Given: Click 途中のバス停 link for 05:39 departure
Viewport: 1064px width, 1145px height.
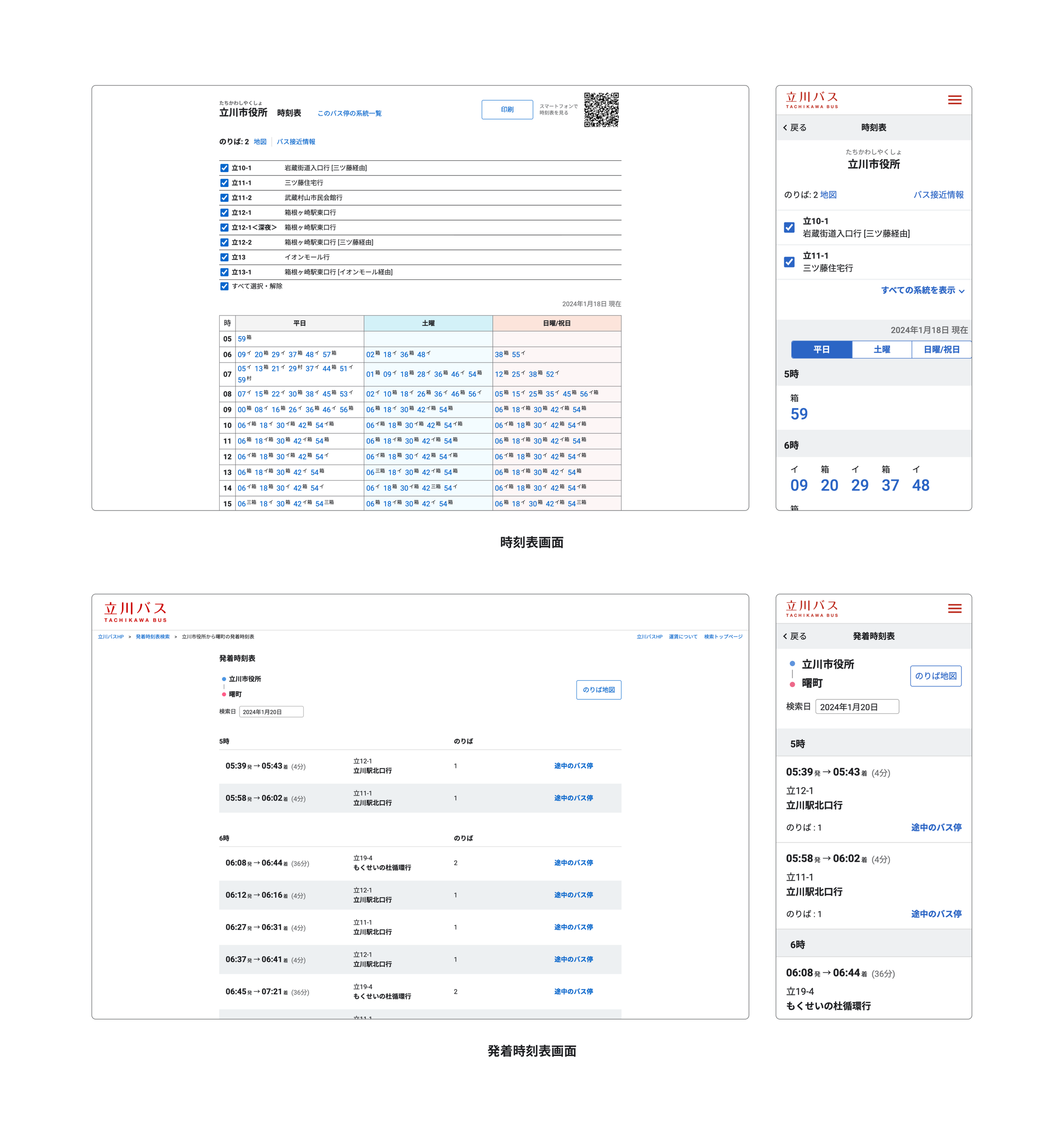Looking at the screenshot, I should tap(573, 765).
